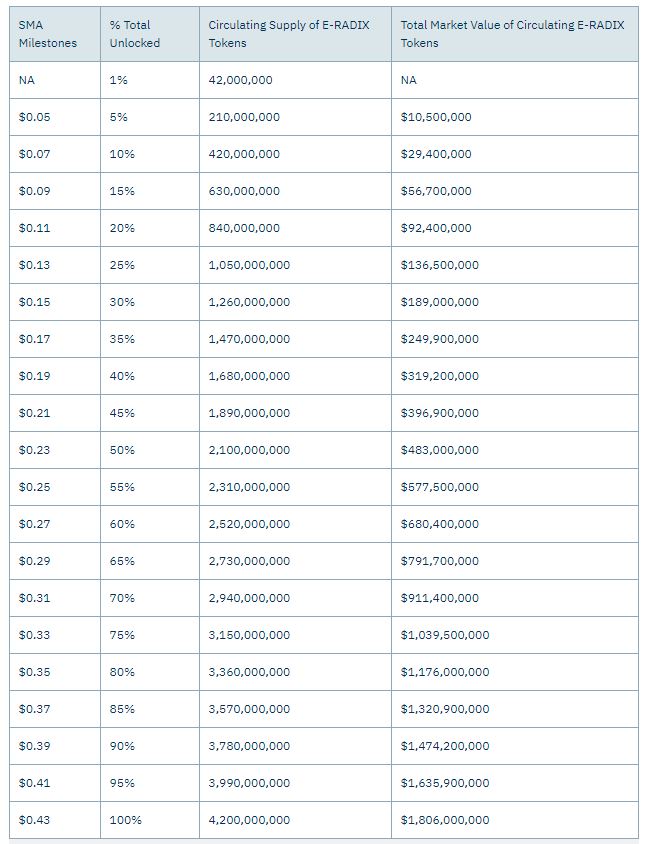Click the 10% unlocked cell

click(150, 154)
